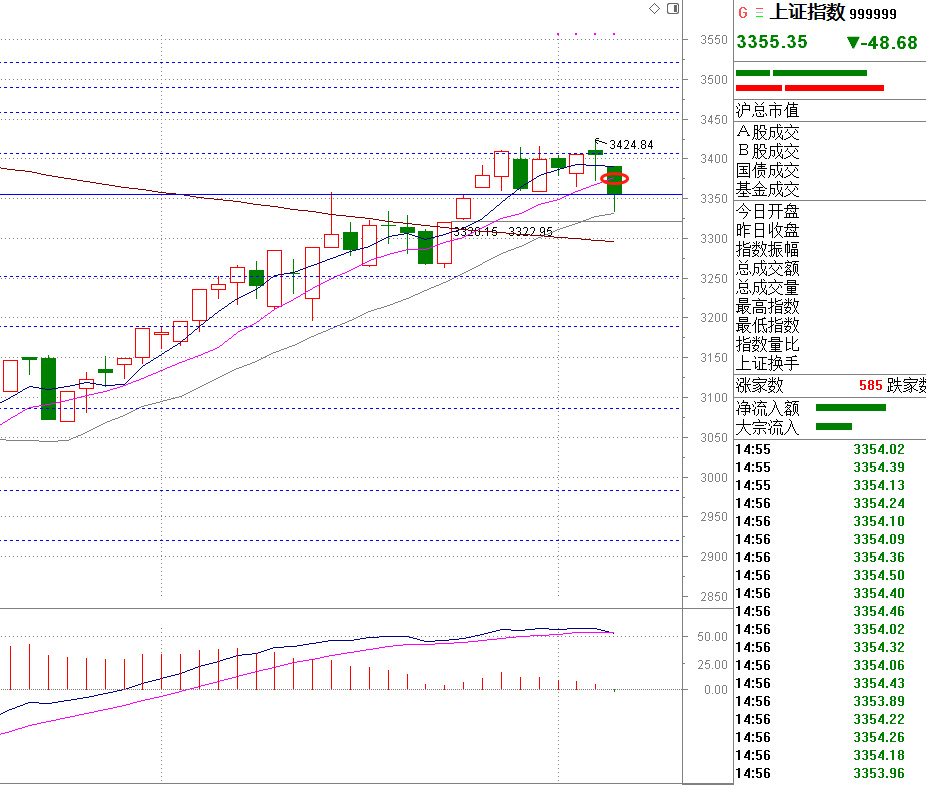This screenshot has height=785, width=926.
Task: Click the rising count value 585
Action: tap(870, 386)
